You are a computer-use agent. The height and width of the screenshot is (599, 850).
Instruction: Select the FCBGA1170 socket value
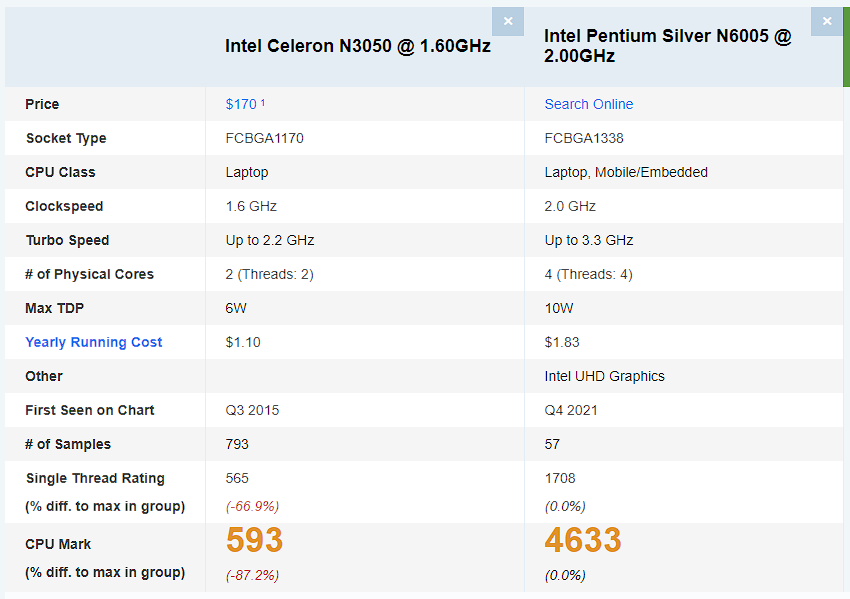coord(265,138)
